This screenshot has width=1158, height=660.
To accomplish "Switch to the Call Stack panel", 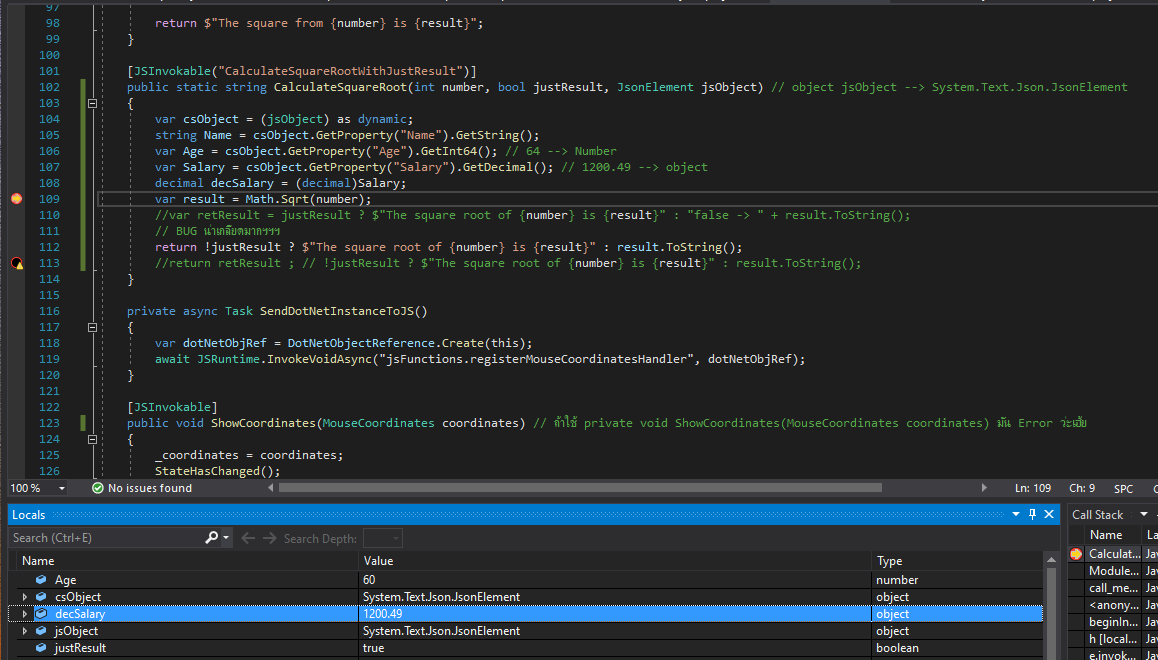I will (x=1096, y=513).
